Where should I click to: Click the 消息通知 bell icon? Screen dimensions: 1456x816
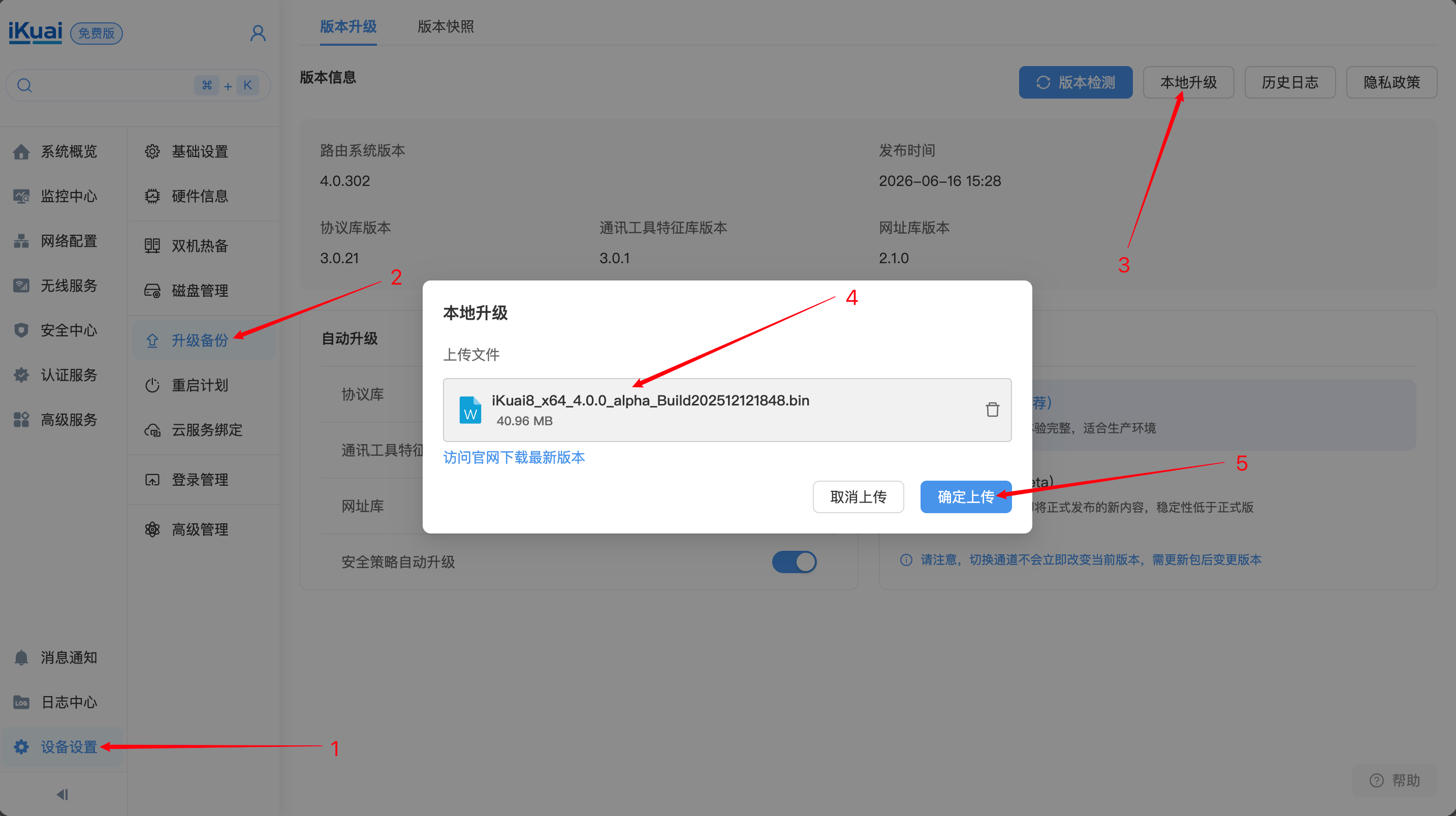[x=21, y=657]
